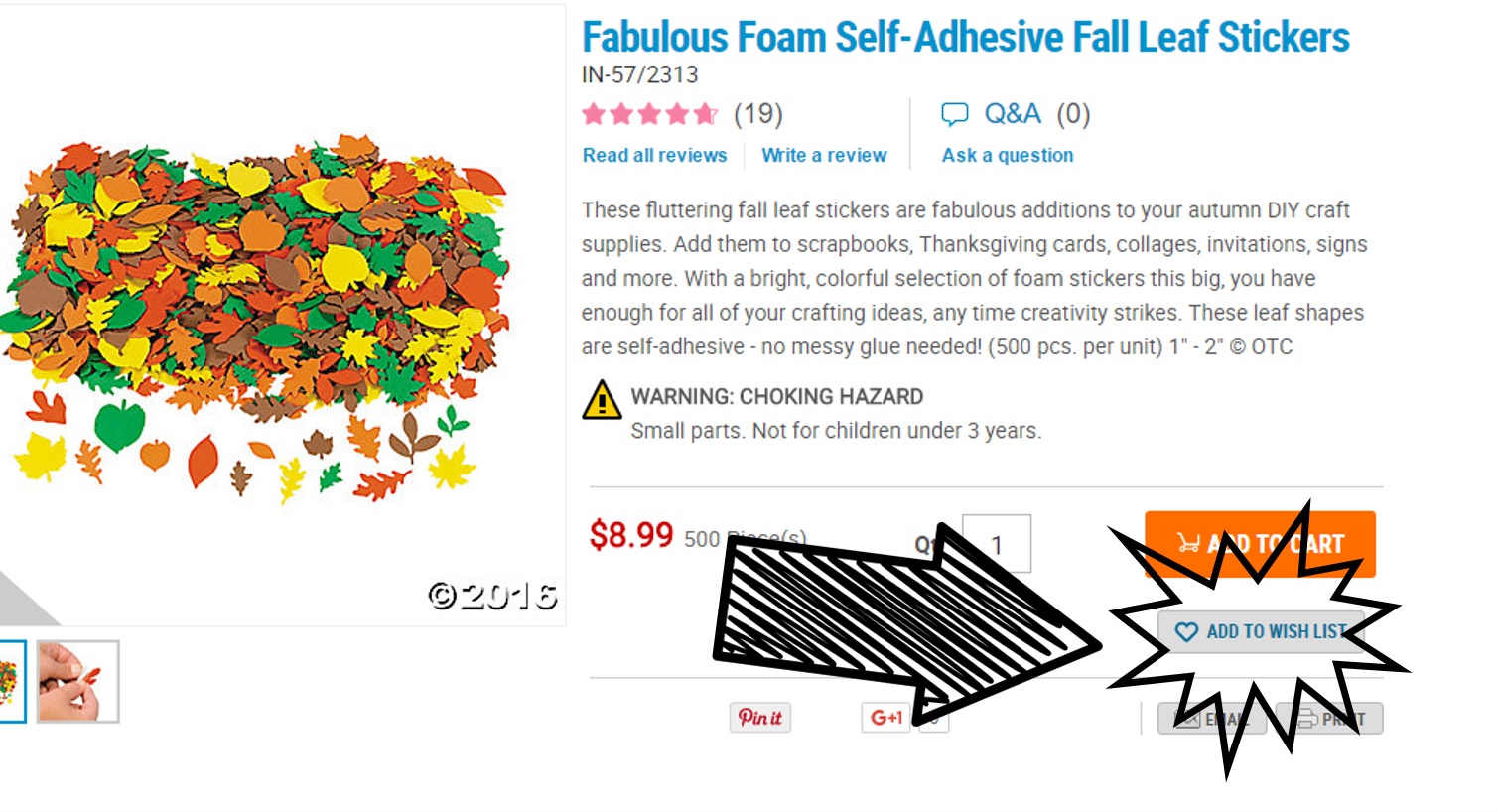Viewport: 1497px width, 812px height.
Task: Select the envelope icon on the EMAIL button
Action: [x=1188, y=718]
